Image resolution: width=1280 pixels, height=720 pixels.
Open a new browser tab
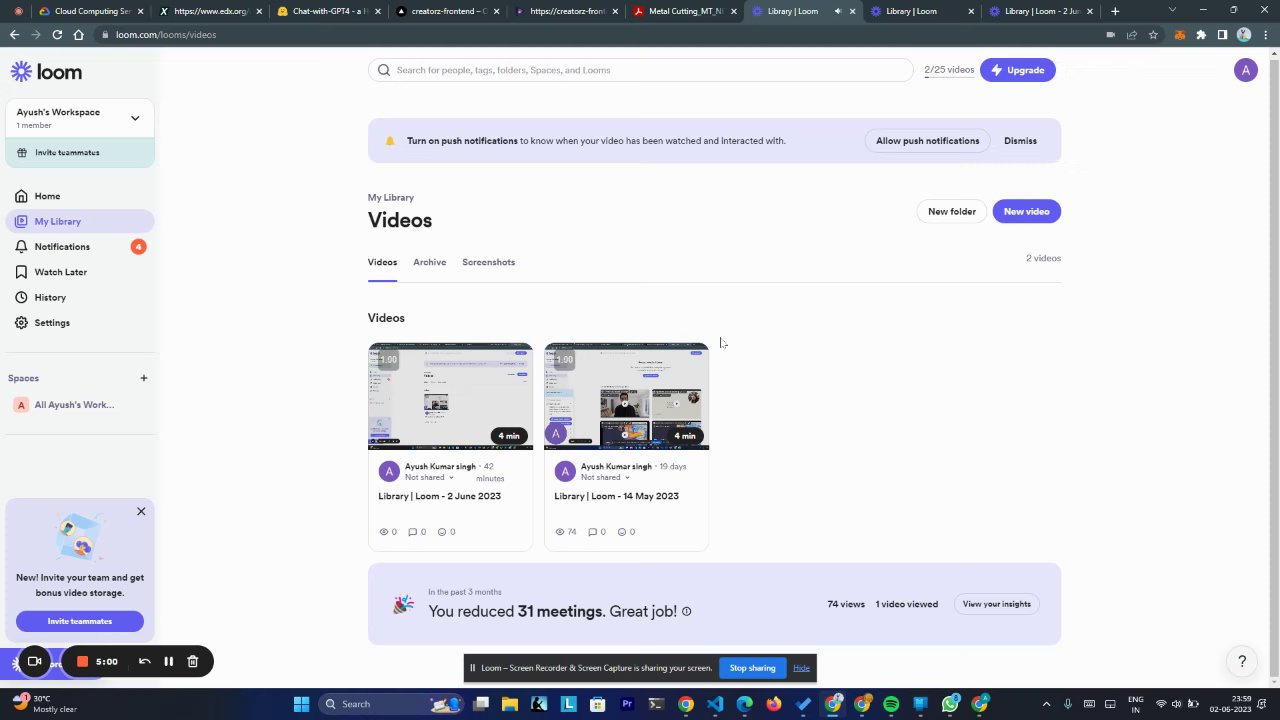tap(1115, 11)
